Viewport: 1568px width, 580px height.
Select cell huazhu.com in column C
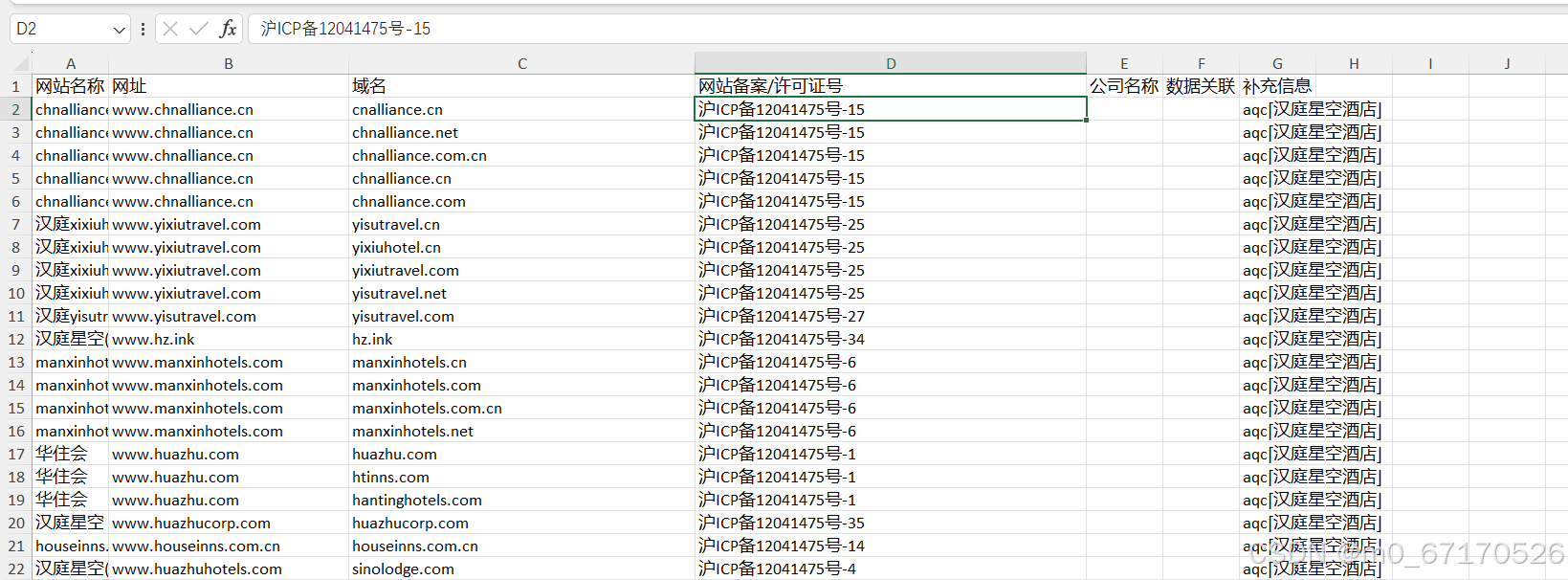[522, 454]
